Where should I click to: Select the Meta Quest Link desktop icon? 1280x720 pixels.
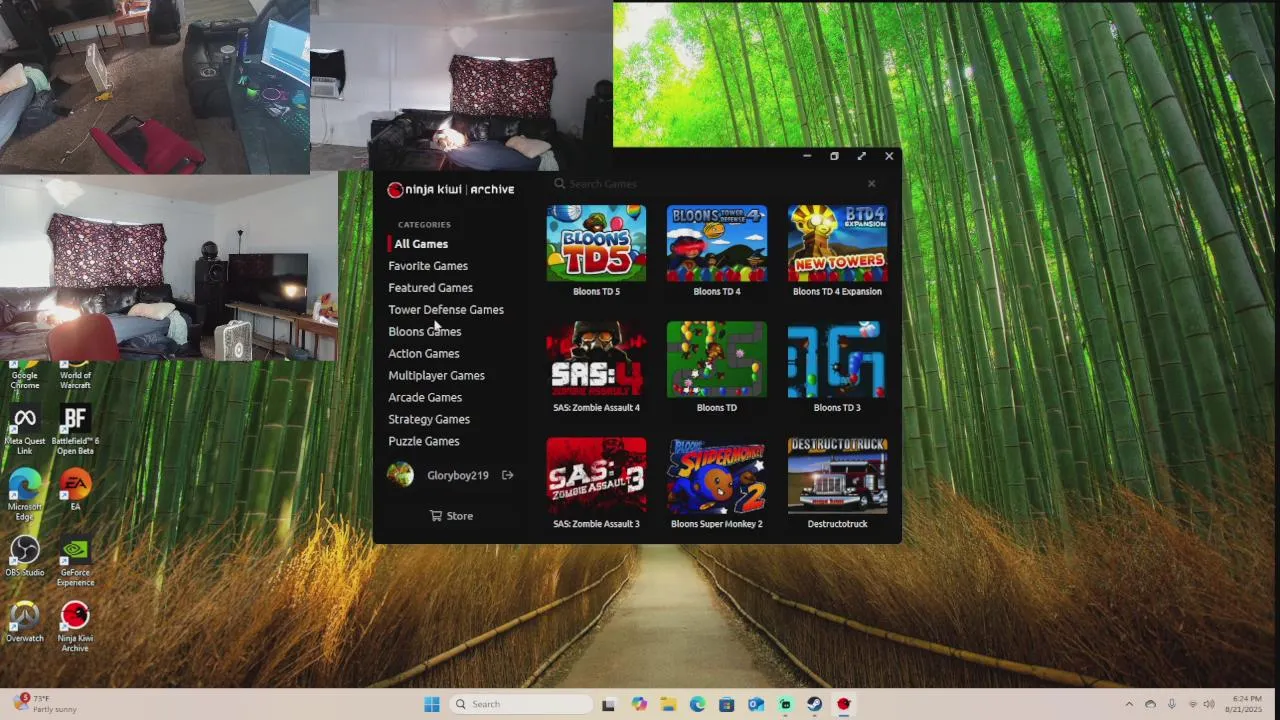(x=25, y=431)
